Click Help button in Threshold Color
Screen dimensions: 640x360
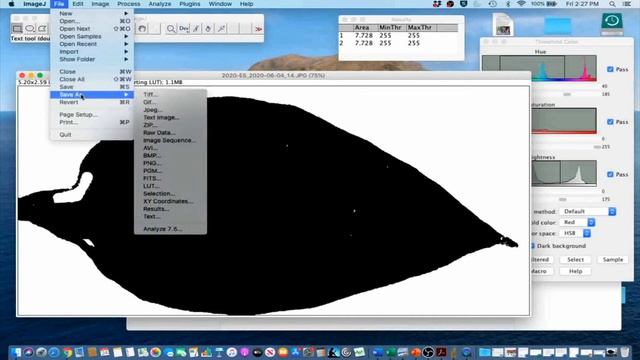click(x=575, y=271)
